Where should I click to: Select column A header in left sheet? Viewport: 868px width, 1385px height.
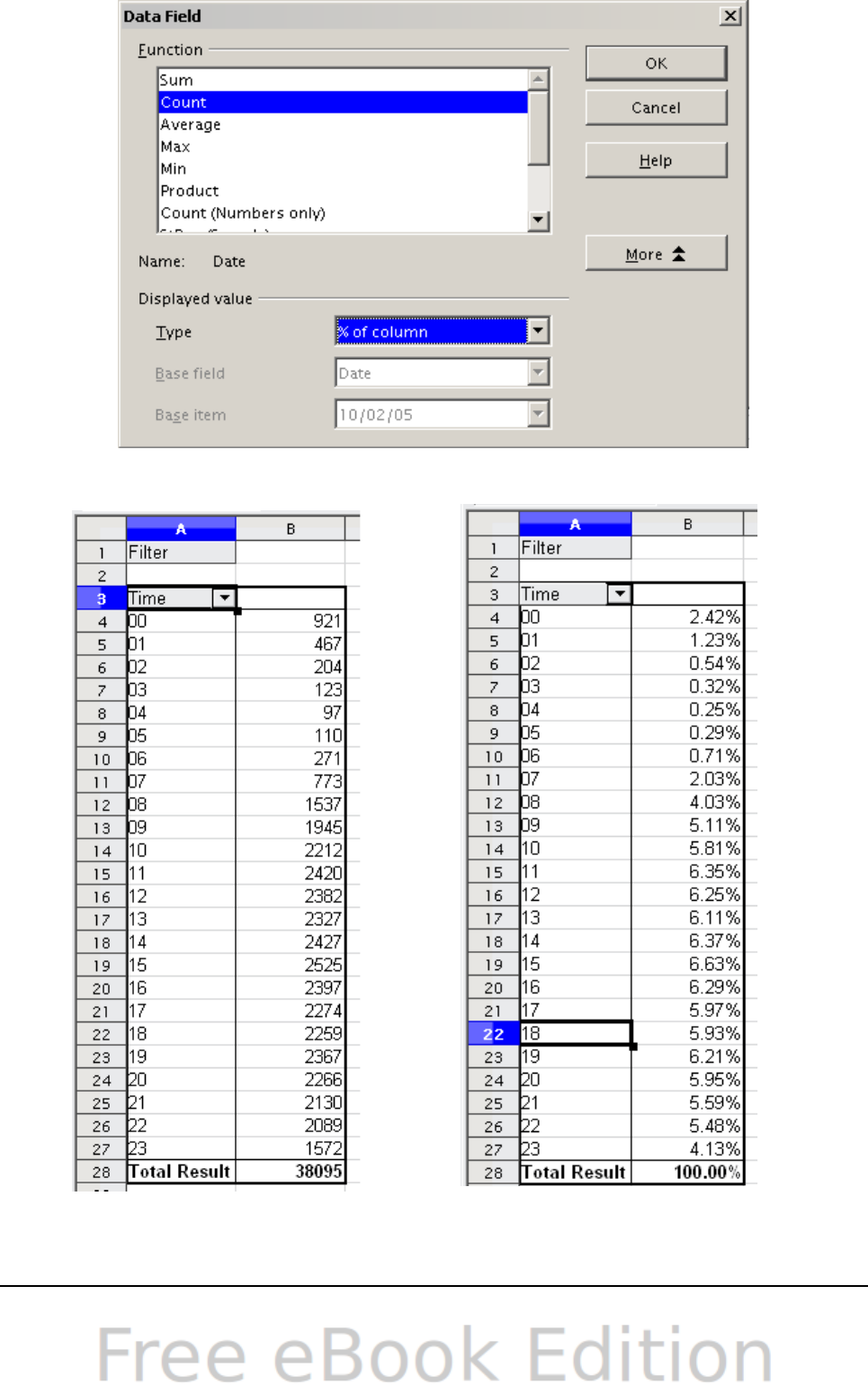[181, 528]
